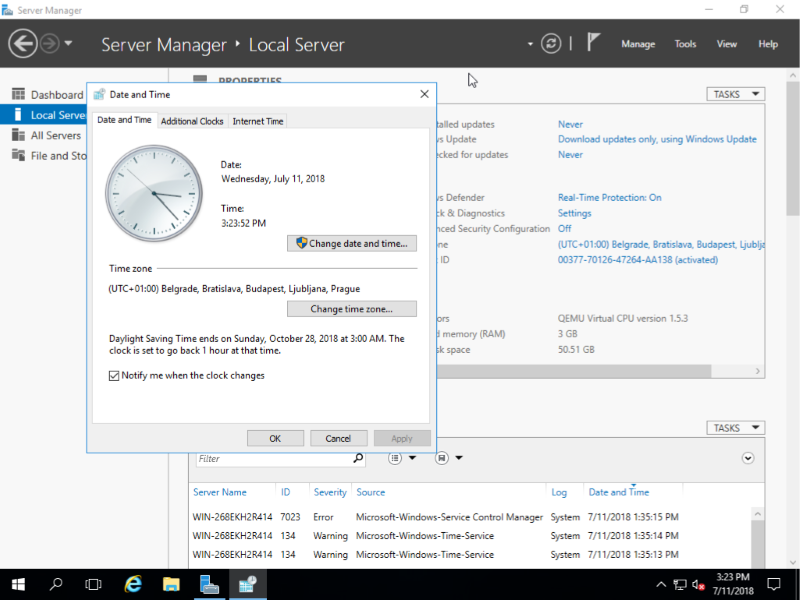Sort events by Source column
800x600 pixels.
click(x=370, y=492)
